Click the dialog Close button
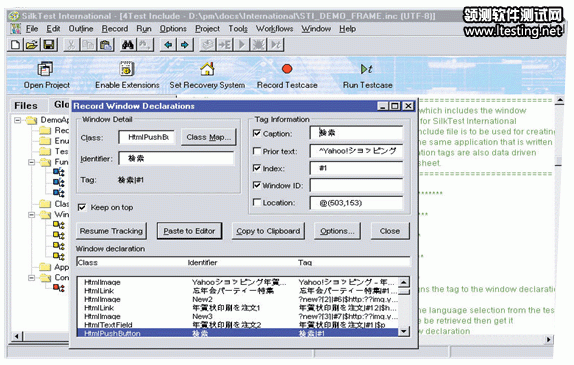Viewport: 574px width, 365px height. click(x=390, y=231)
